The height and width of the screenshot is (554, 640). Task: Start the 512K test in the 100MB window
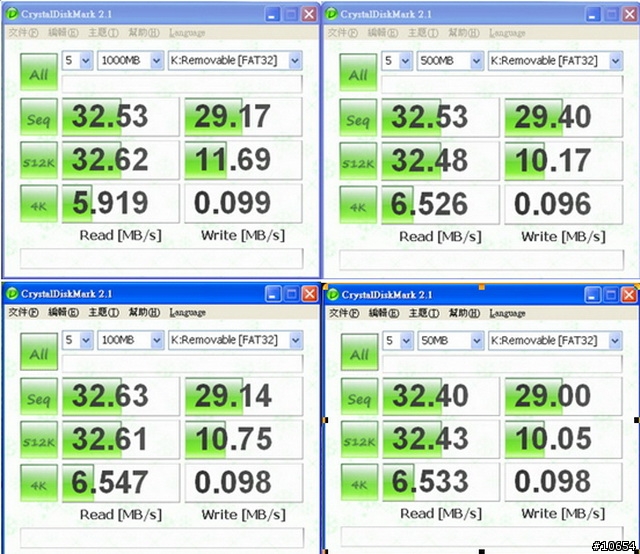click(x=39, y=440)
